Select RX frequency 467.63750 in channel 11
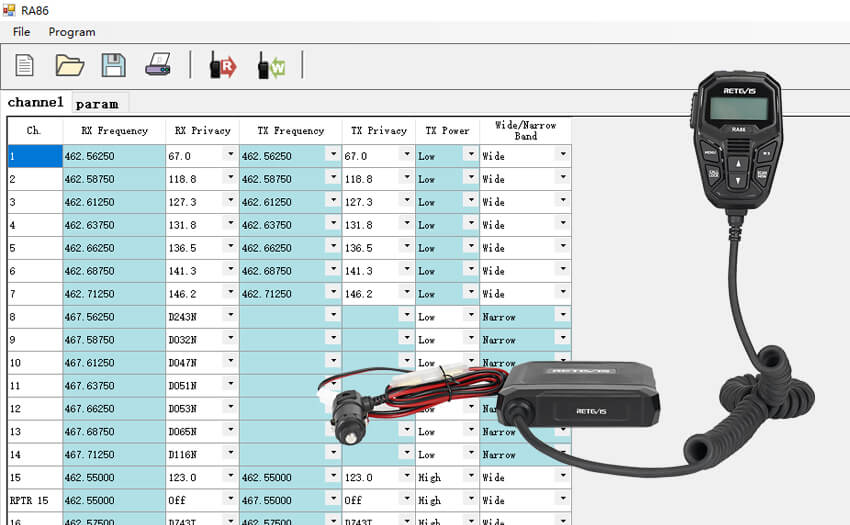 [x=114, y=386]
